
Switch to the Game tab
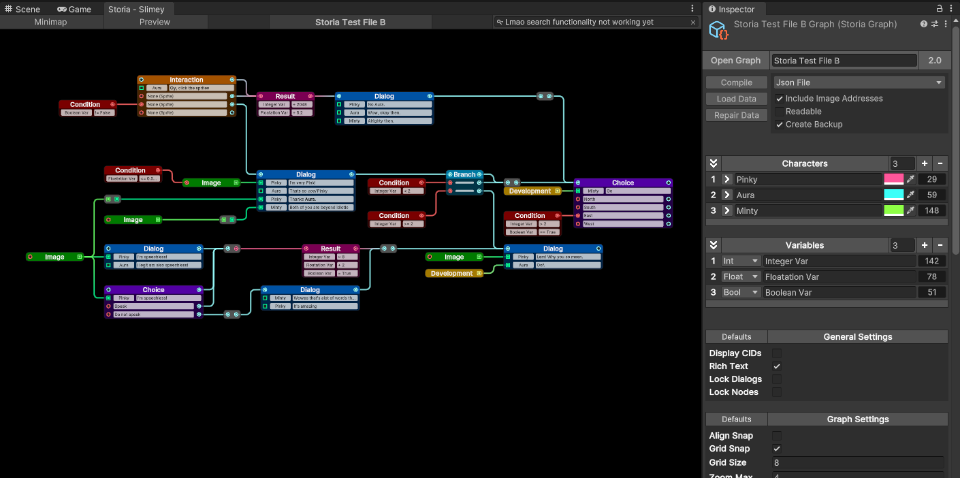click(x=74, y=8)
